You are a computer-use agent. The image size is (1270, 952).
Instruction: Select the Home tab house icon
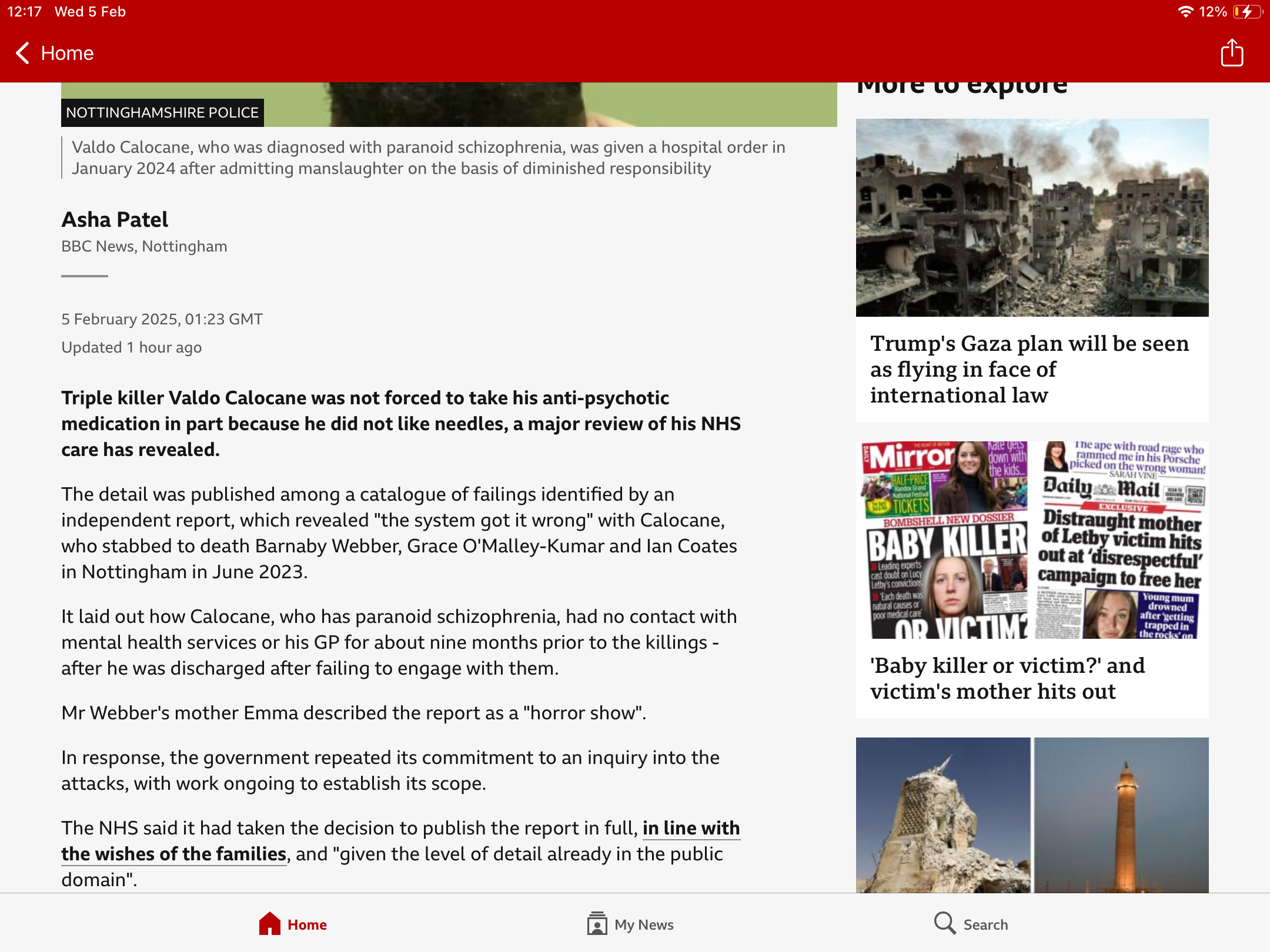(x=269, y=923)
